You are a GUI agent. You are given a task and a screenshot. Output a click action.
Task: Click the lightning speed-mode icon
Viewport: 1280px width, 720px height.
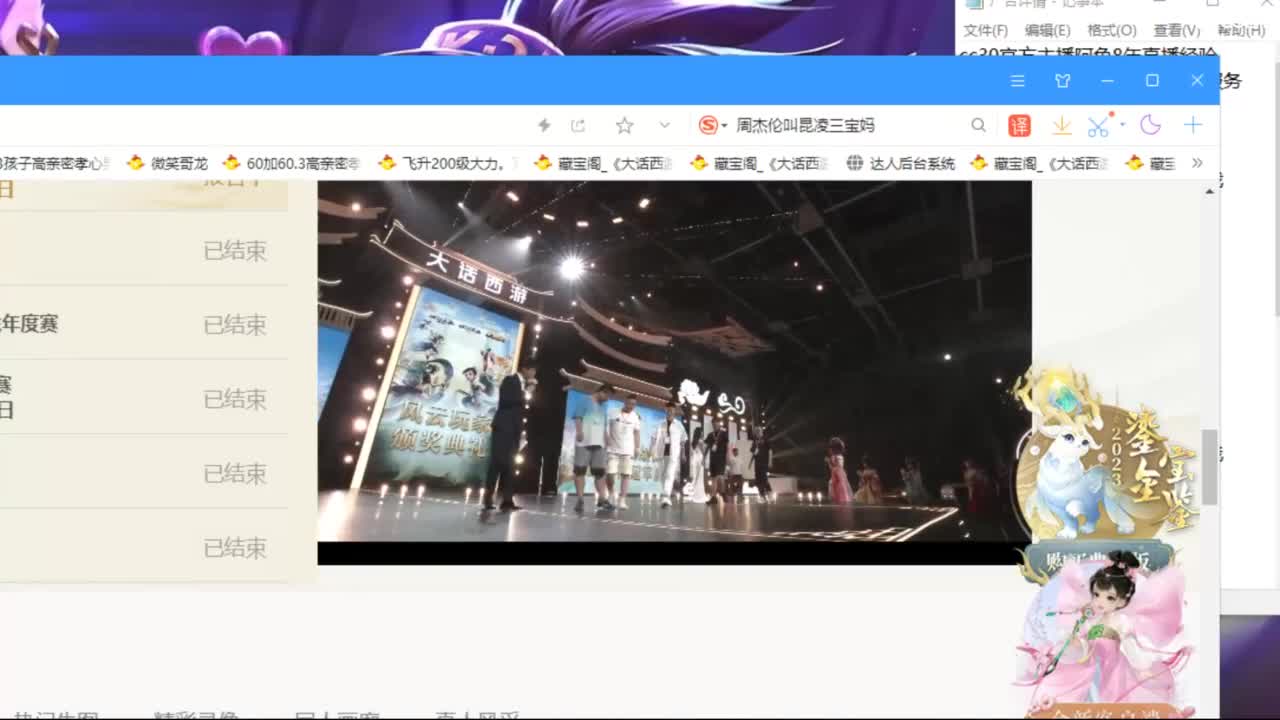[544, 125]
